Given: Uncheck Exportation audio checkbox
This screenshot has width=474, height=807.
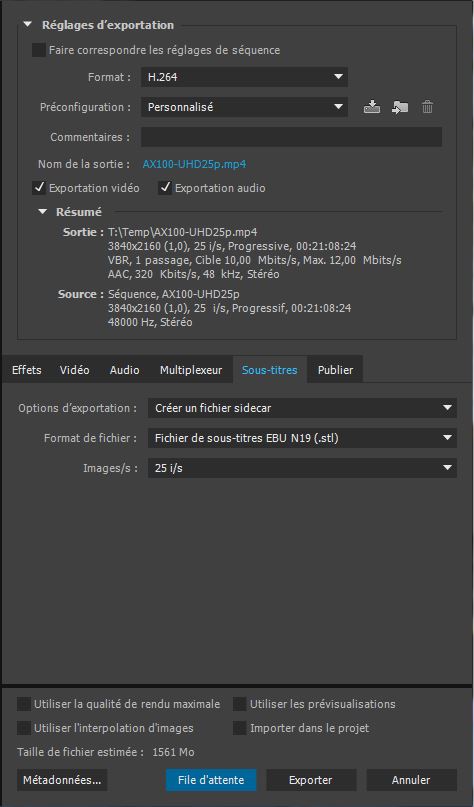Looking at the screenshot, I should pos(165,188).
